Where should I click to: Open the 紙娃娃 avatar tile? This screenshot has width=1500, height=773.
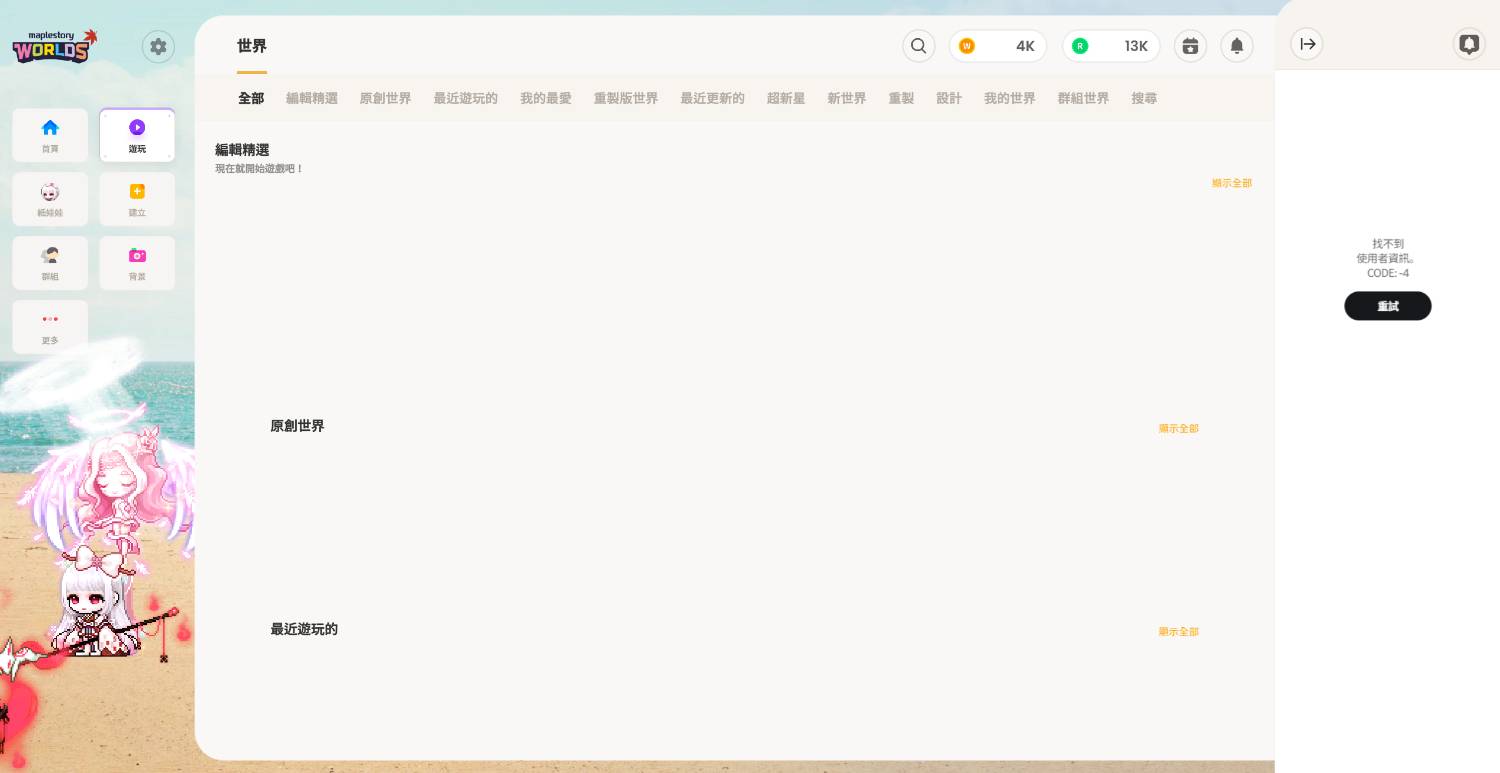50,199
